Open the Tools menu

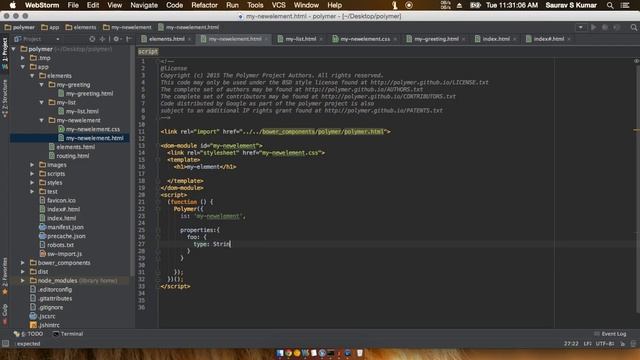tap(255, 5)
